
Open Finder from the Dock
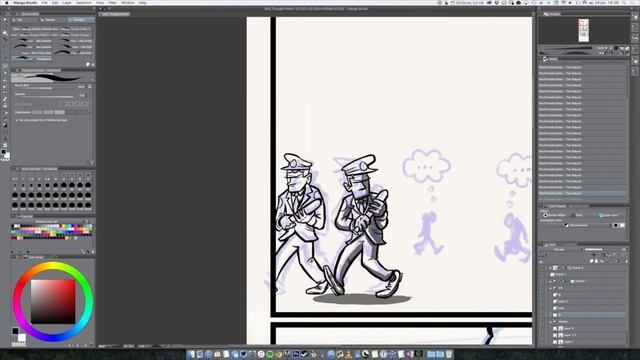coord(191,354)
